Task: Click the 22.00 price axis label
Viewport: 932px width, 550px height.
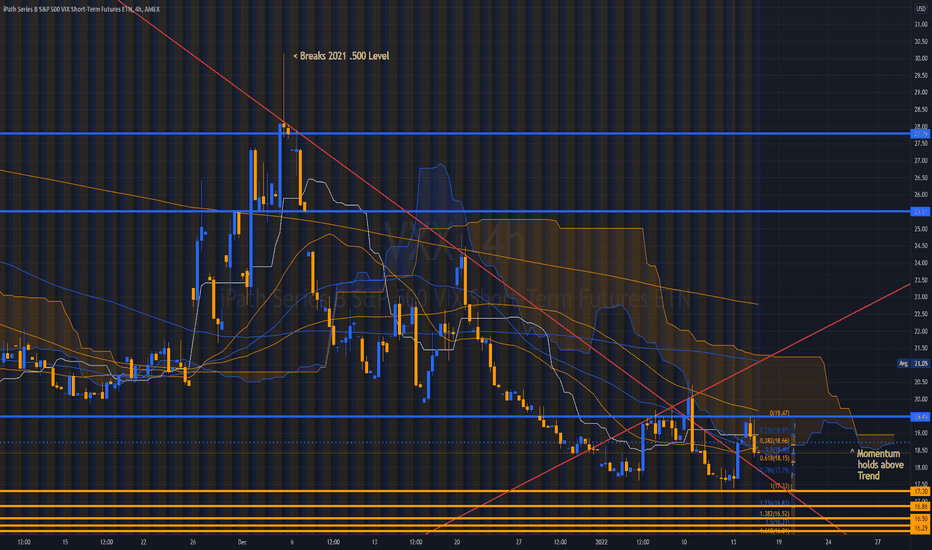Action: (921, 331)
